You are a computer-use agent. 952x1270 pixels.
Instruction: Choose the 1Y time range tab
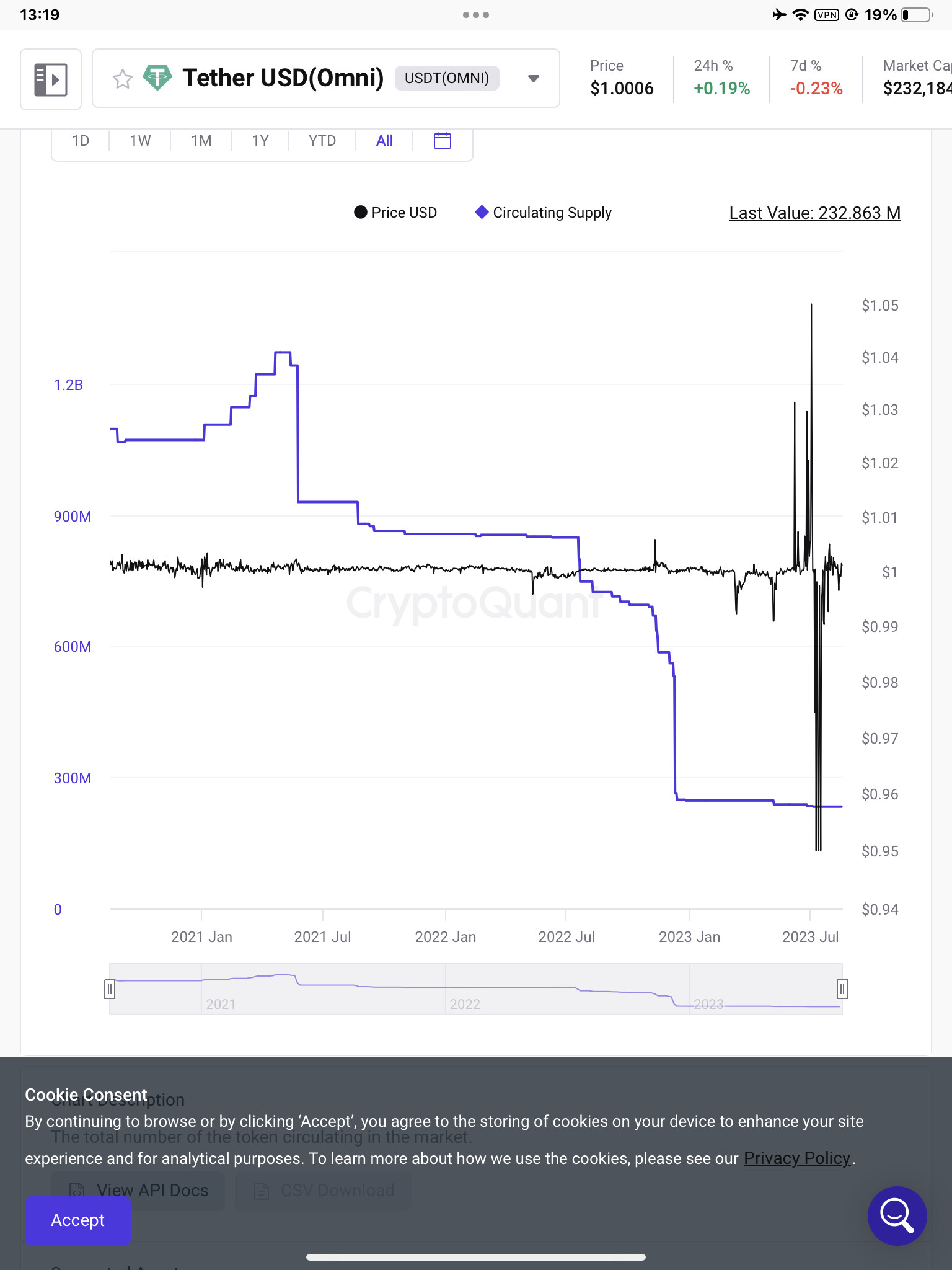(x=260, y=141)
